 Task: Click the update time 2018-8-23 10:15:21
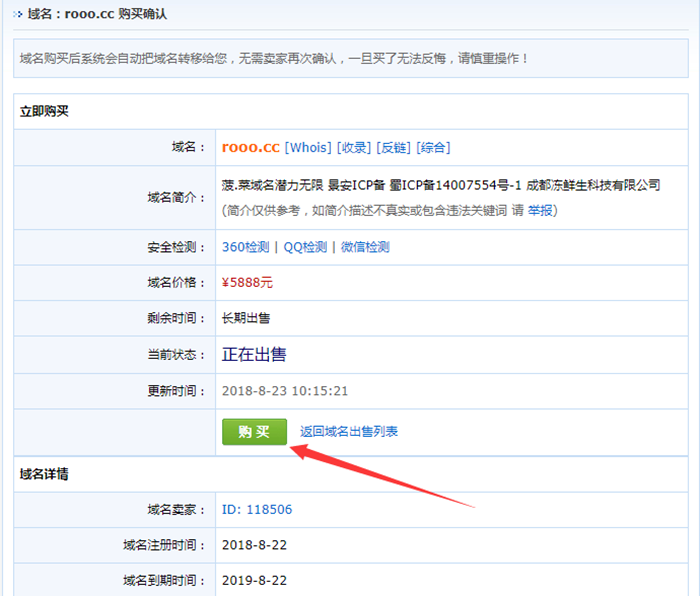[285, 390]
